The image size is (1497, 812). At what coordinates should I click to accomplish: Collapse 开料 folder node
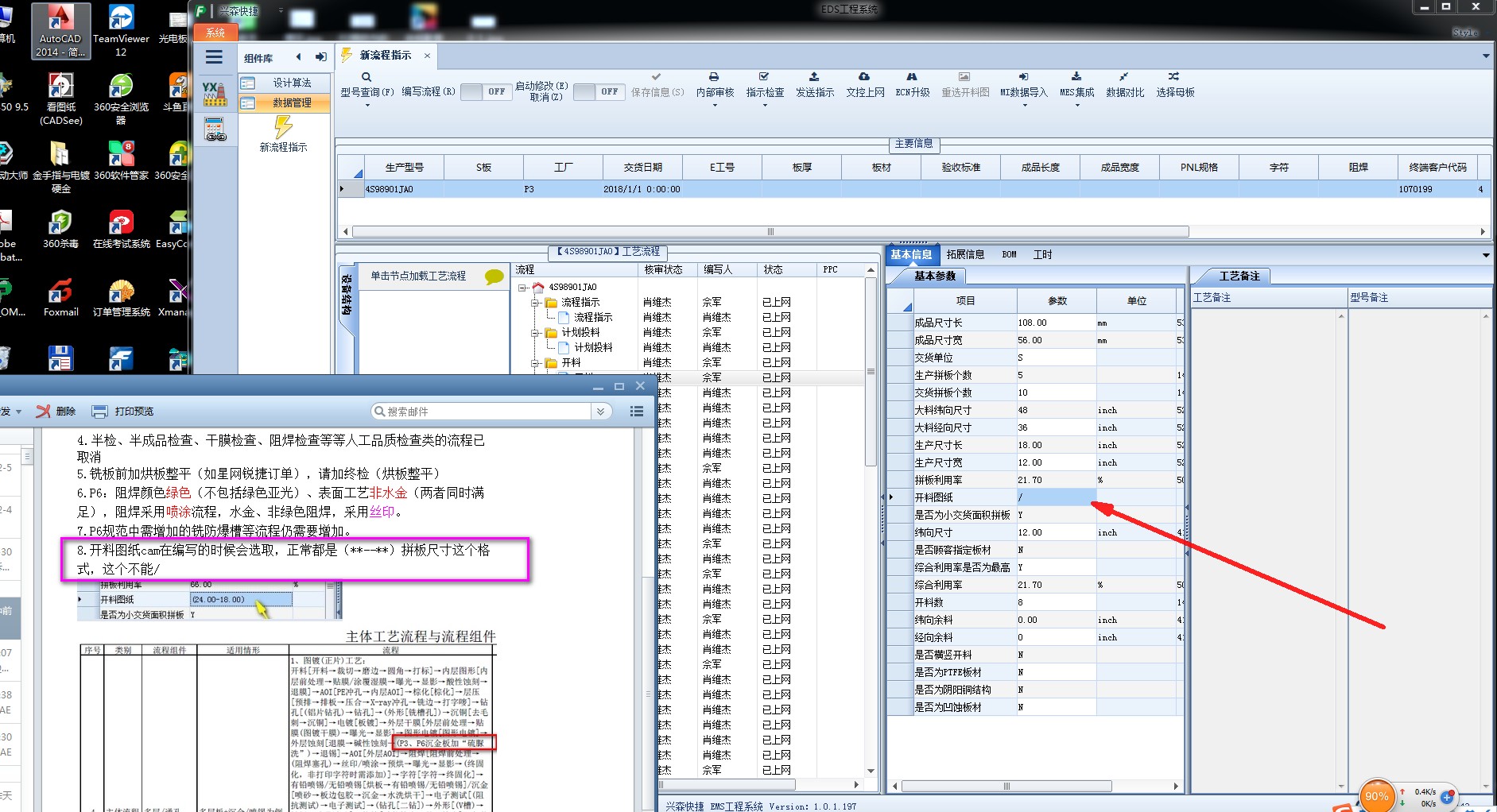[535, 363]
